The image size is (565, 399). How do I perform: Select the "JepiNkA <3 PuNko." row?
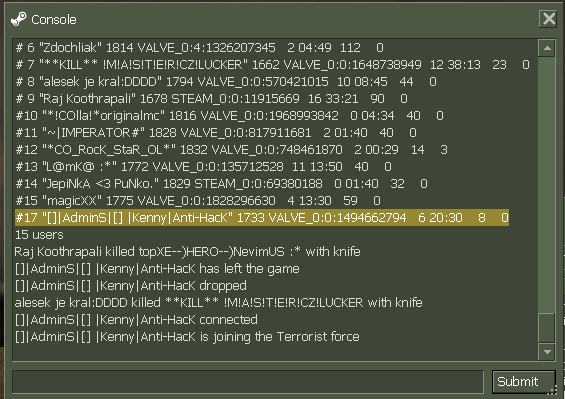[221, 183]
